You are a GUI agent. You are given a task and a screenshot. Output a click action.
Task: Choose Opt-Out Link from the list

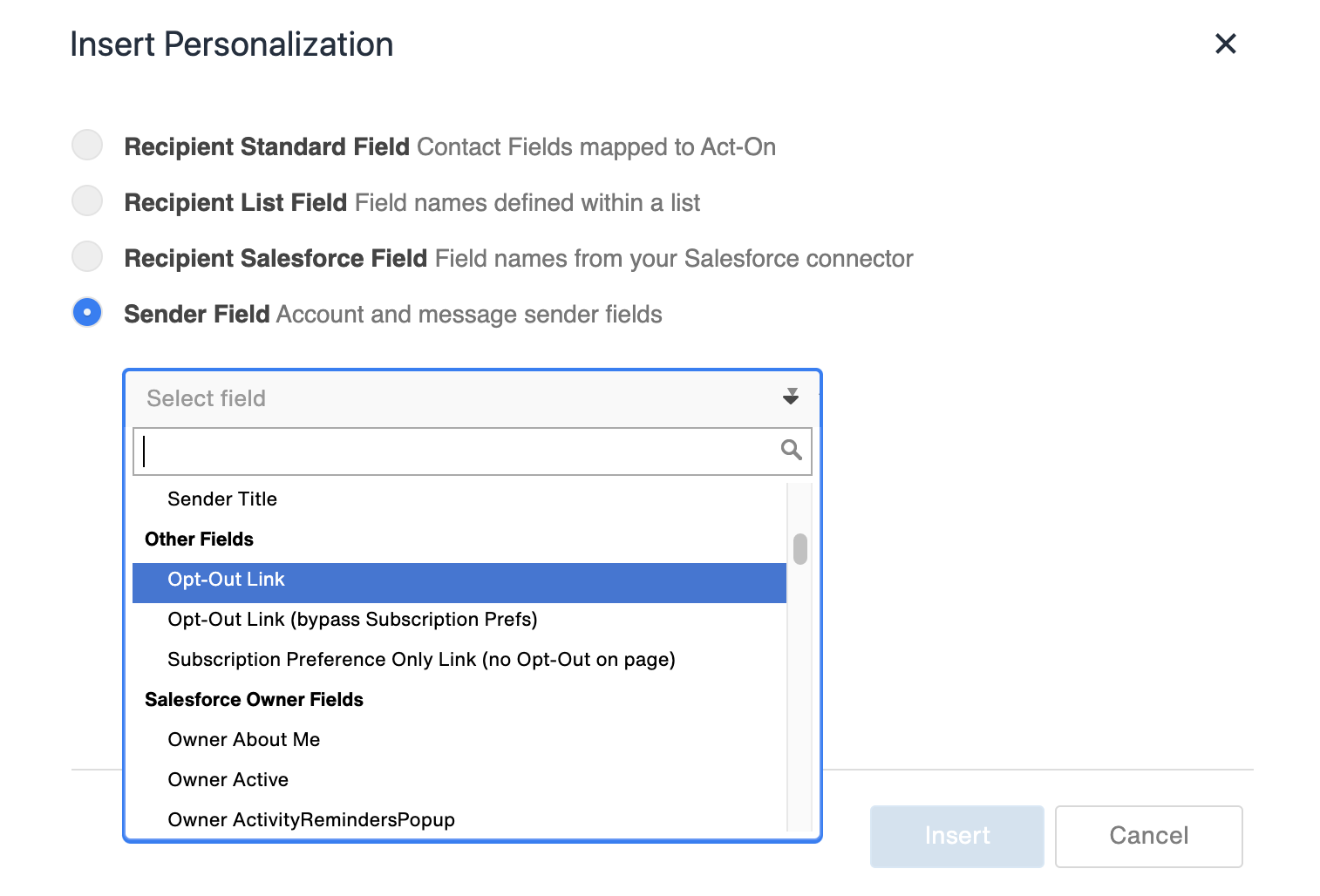point(226,580)
